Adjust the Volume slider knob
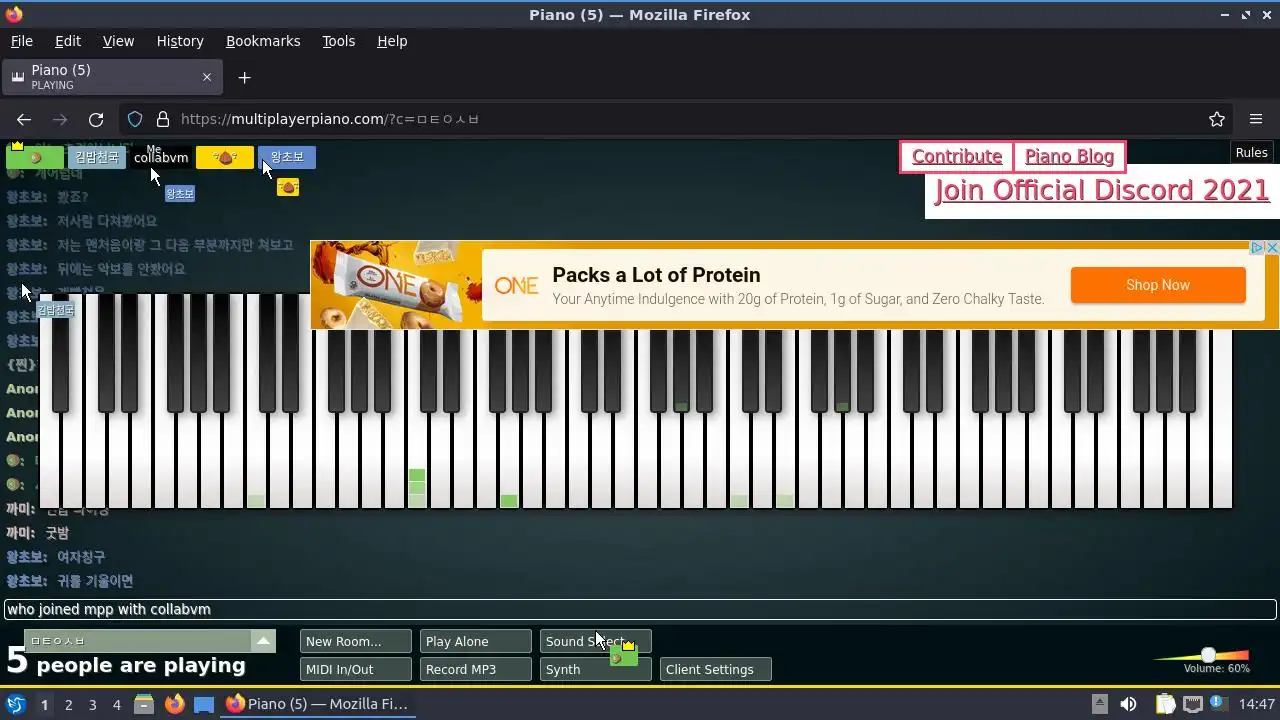This screenshot has height=720, width=1280. point(1208,655)
